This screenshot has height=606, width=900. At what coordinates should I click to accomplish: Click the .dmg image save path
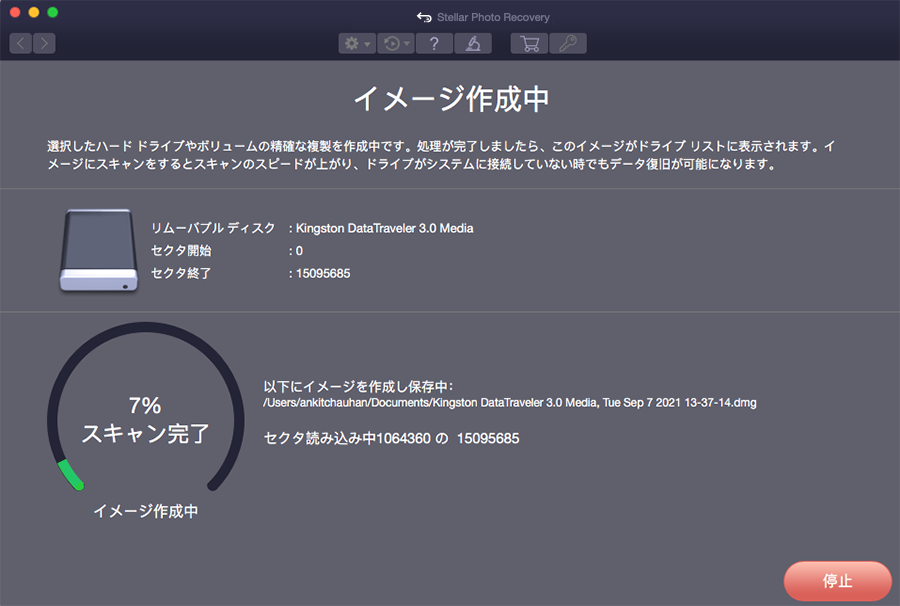[x=510, y=403]
